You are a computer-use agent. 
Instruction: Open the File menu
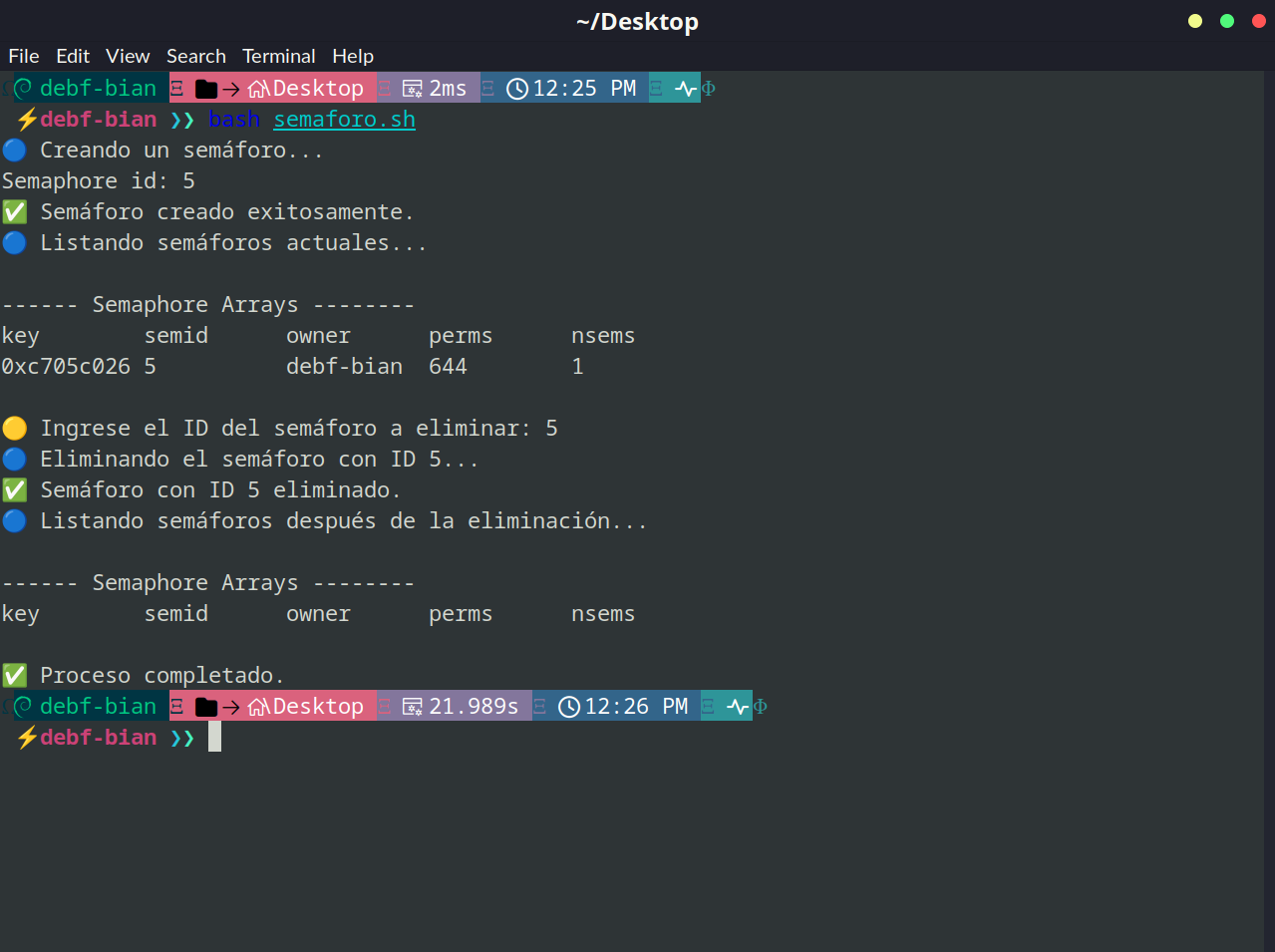24,56
